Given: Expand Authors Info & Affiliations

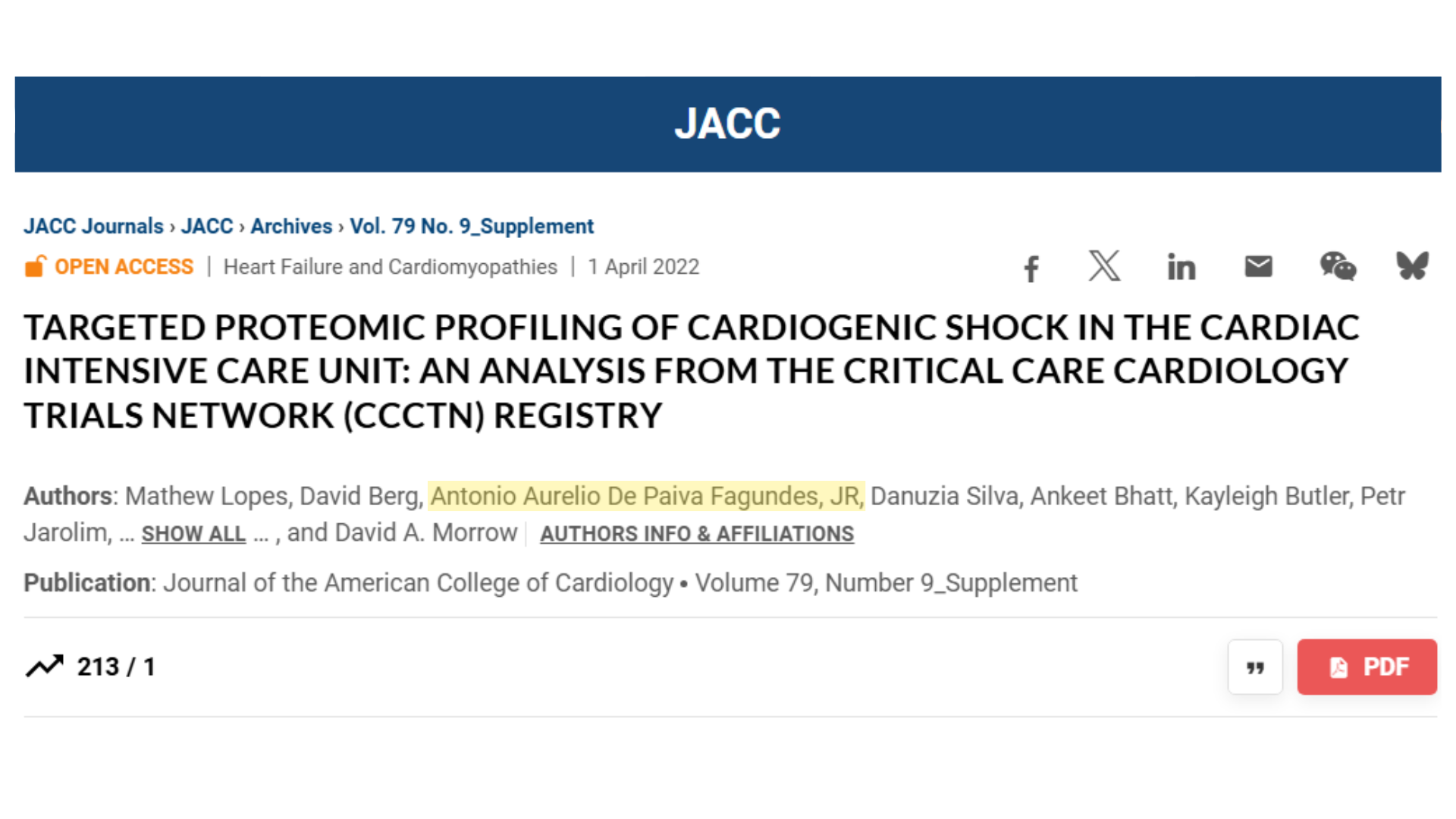Looking at the screenshot, I should pyautogui.click(x=697, y=534).
